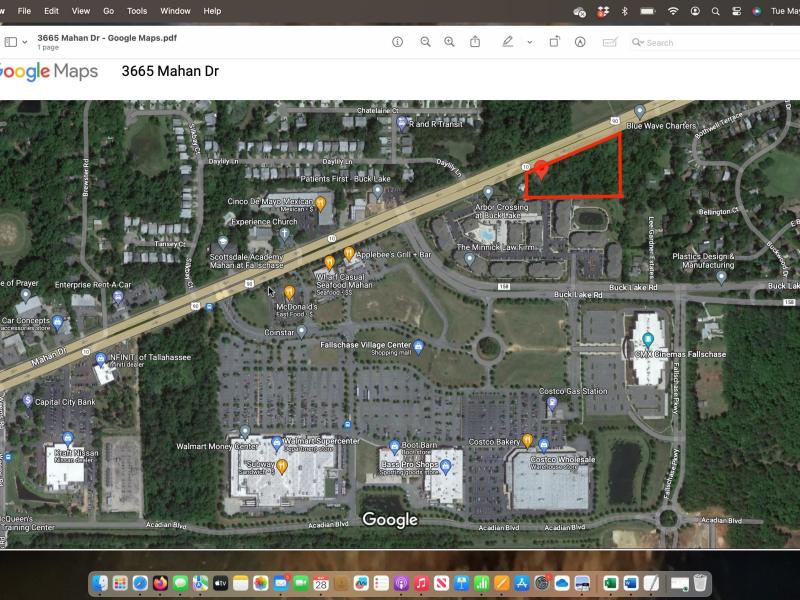Open the Go menu
Screen dimensions: 800x600
[x=109, y=11]
